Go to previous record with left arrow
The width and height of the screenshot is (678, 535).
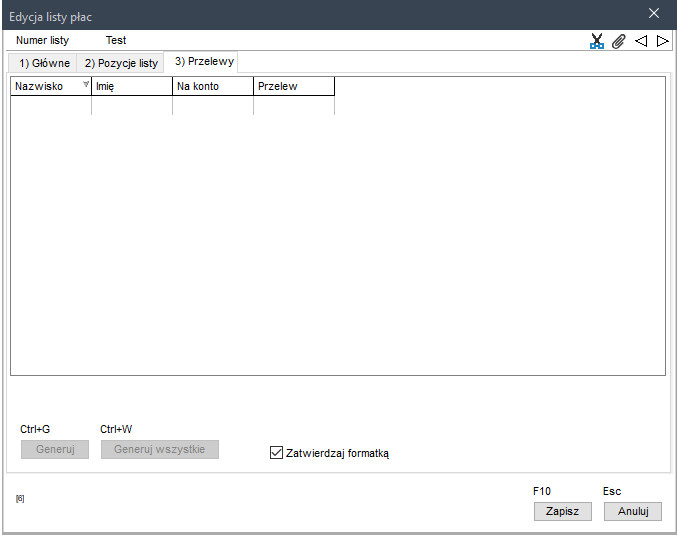click(641, 41)
